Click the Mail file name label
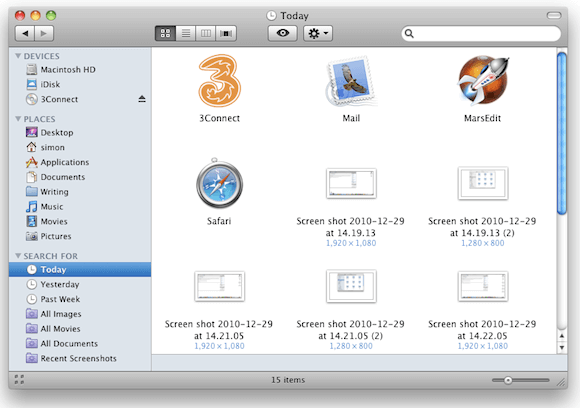The height and width of the screenshot is (408, 580). (351, 118)
